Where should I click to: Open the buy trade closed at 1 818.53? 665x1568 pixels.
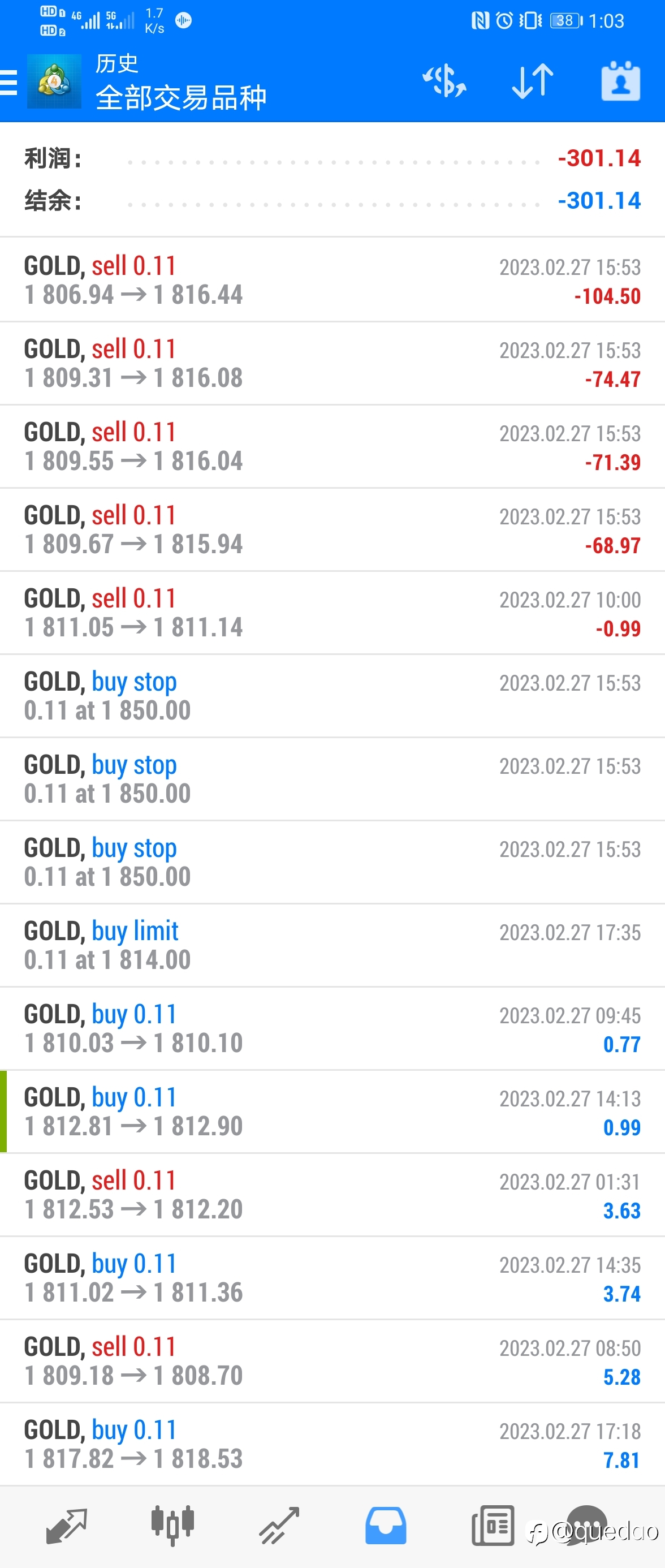(332, 1445)
